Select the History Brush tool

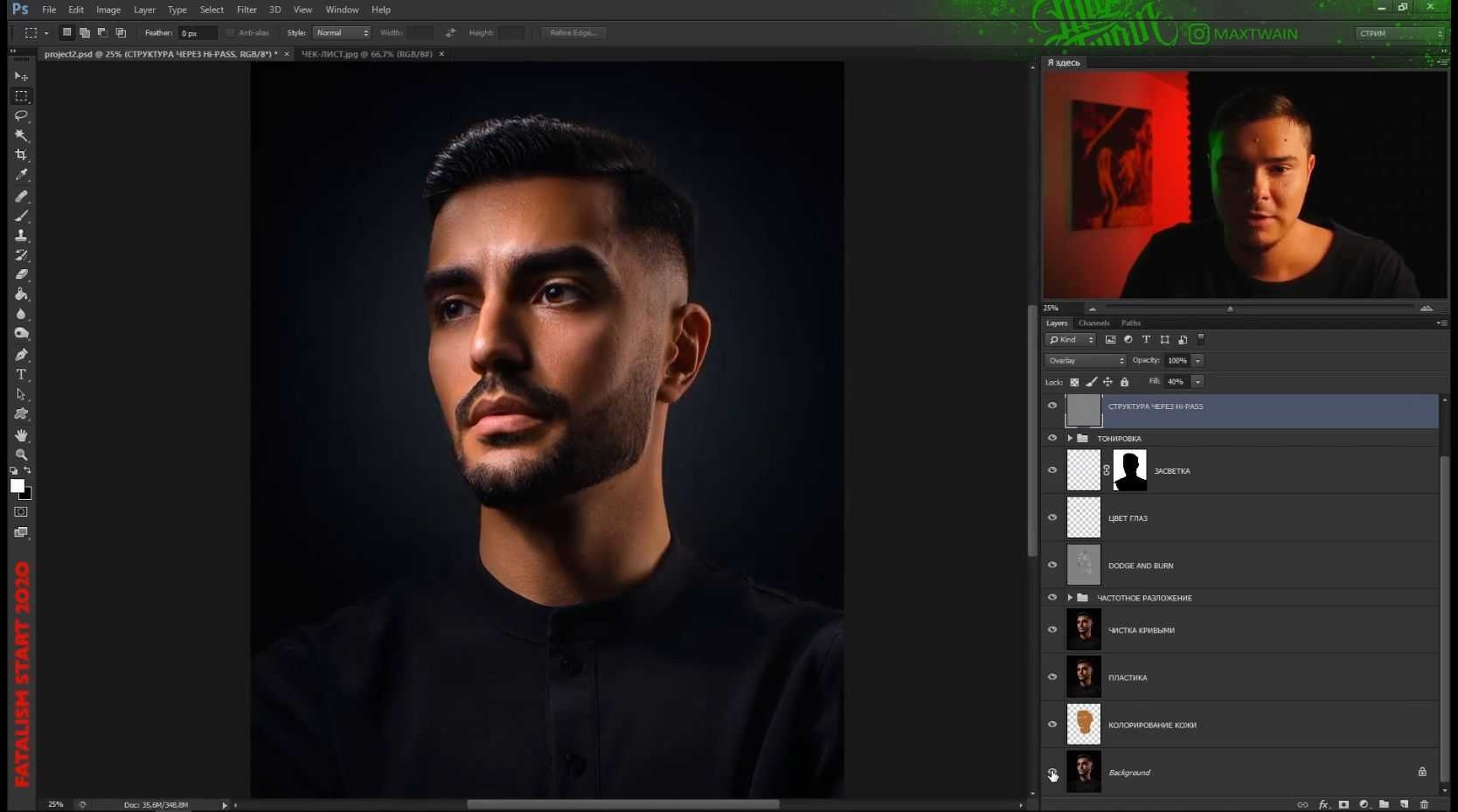(21, 255)
